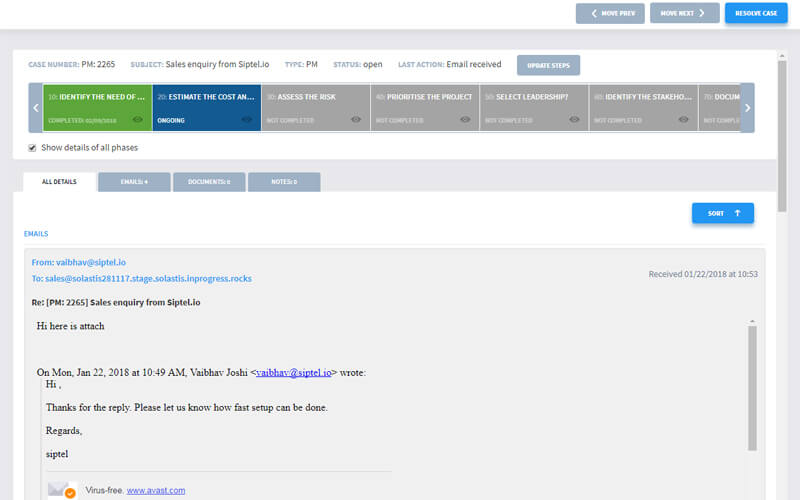Click eye icon on Prioritise the Project phase

pos(466,120)
